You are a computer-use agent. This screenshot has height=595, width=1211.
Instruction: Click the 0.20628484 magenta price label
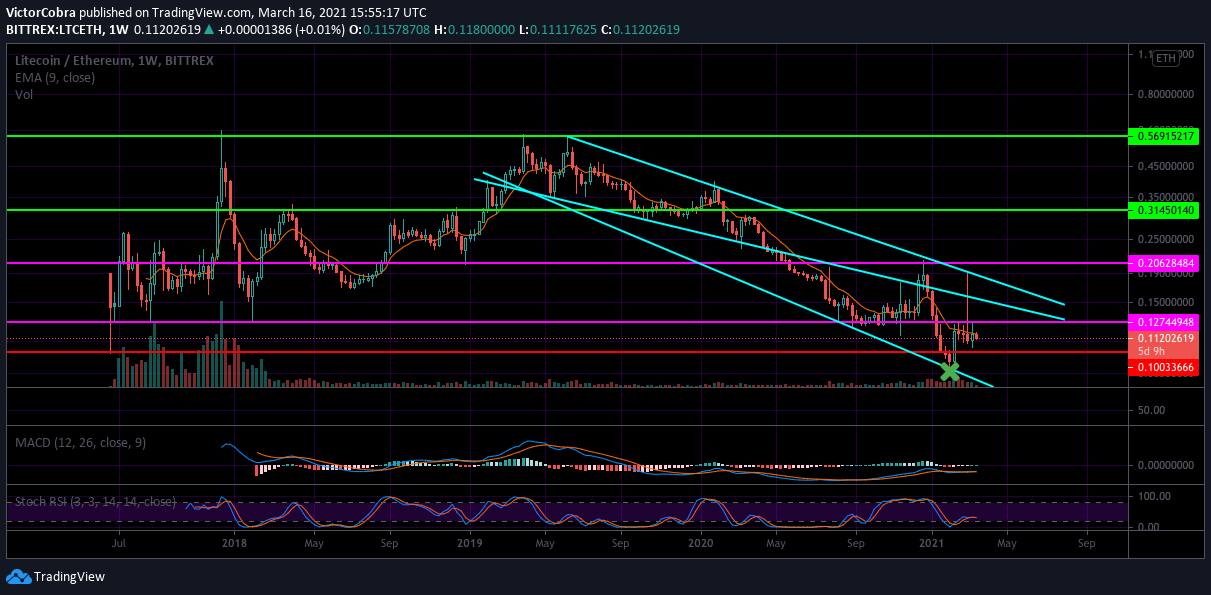click(x=1164, y=263)
